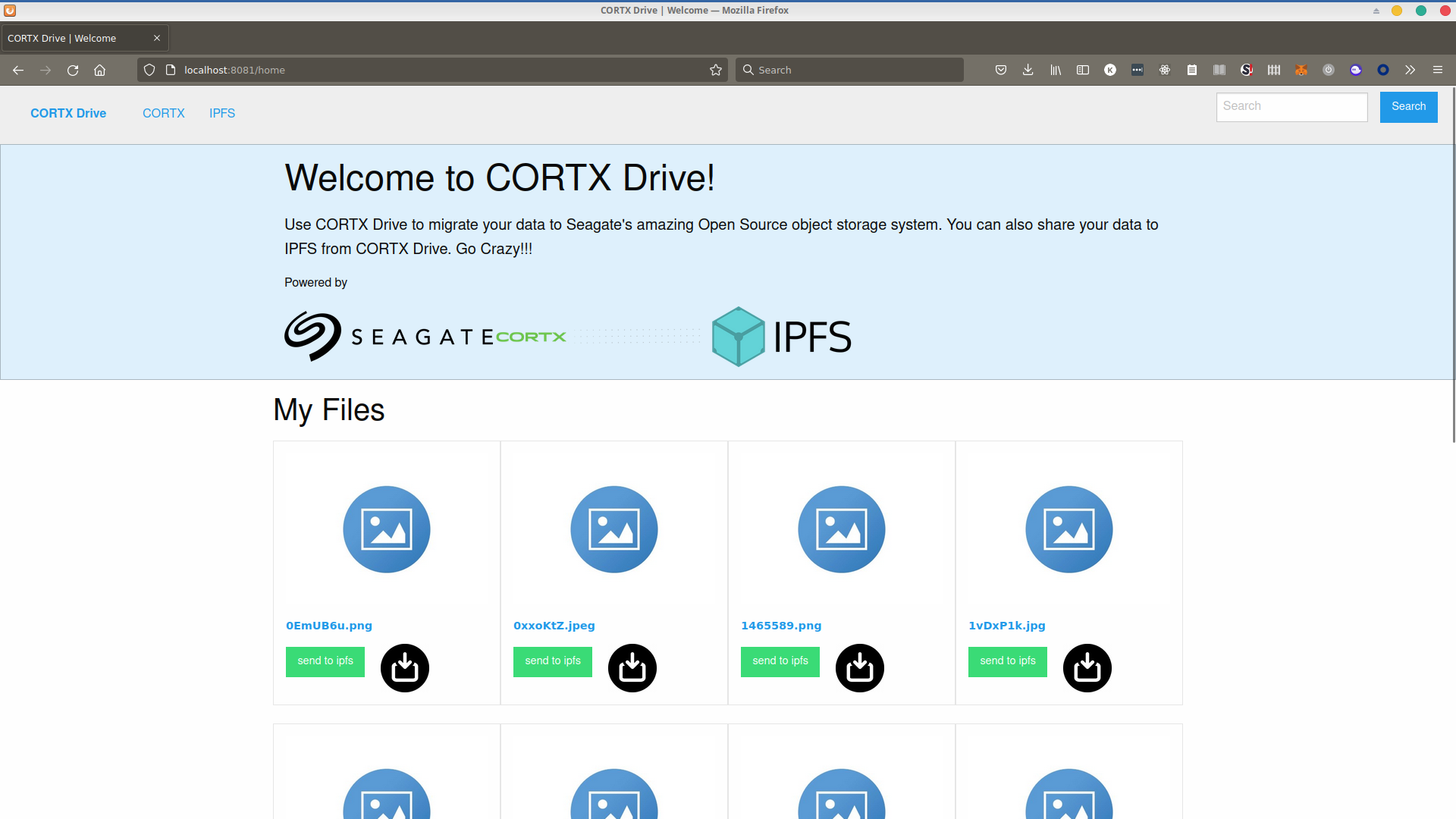Bookmark this page with the star icon
This screenshot has height=819, width=1456.
(x=715, y=70)
